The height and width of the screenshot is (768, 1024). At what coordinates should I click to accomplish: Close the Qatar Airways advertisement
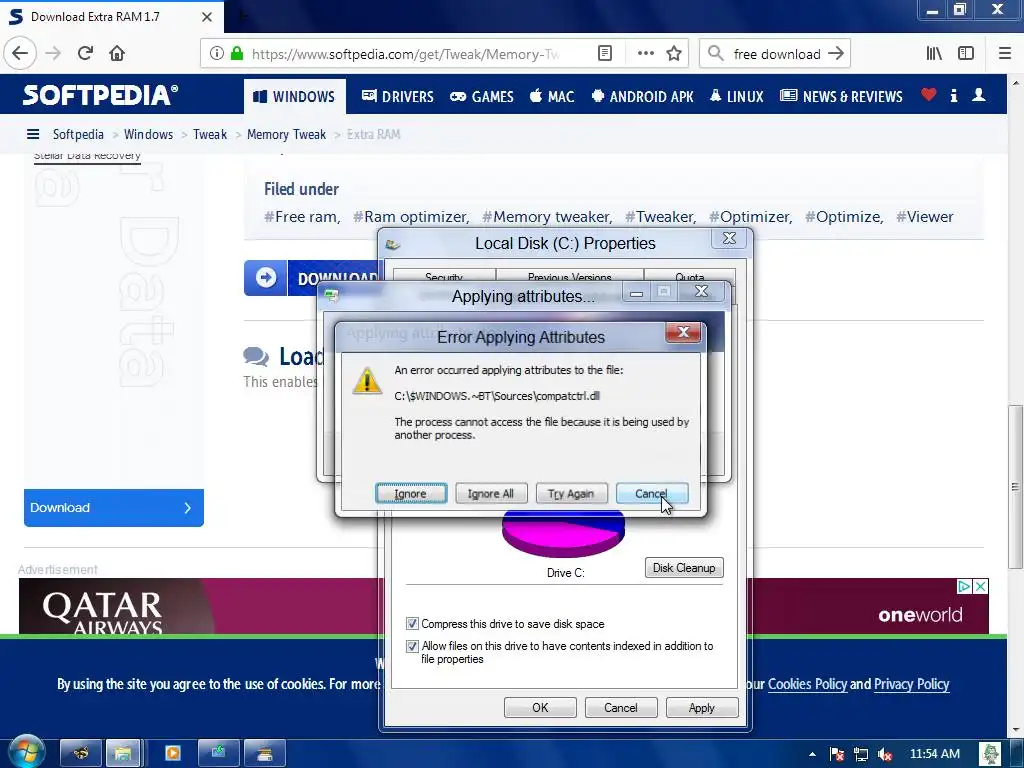(x=980, y=586)
